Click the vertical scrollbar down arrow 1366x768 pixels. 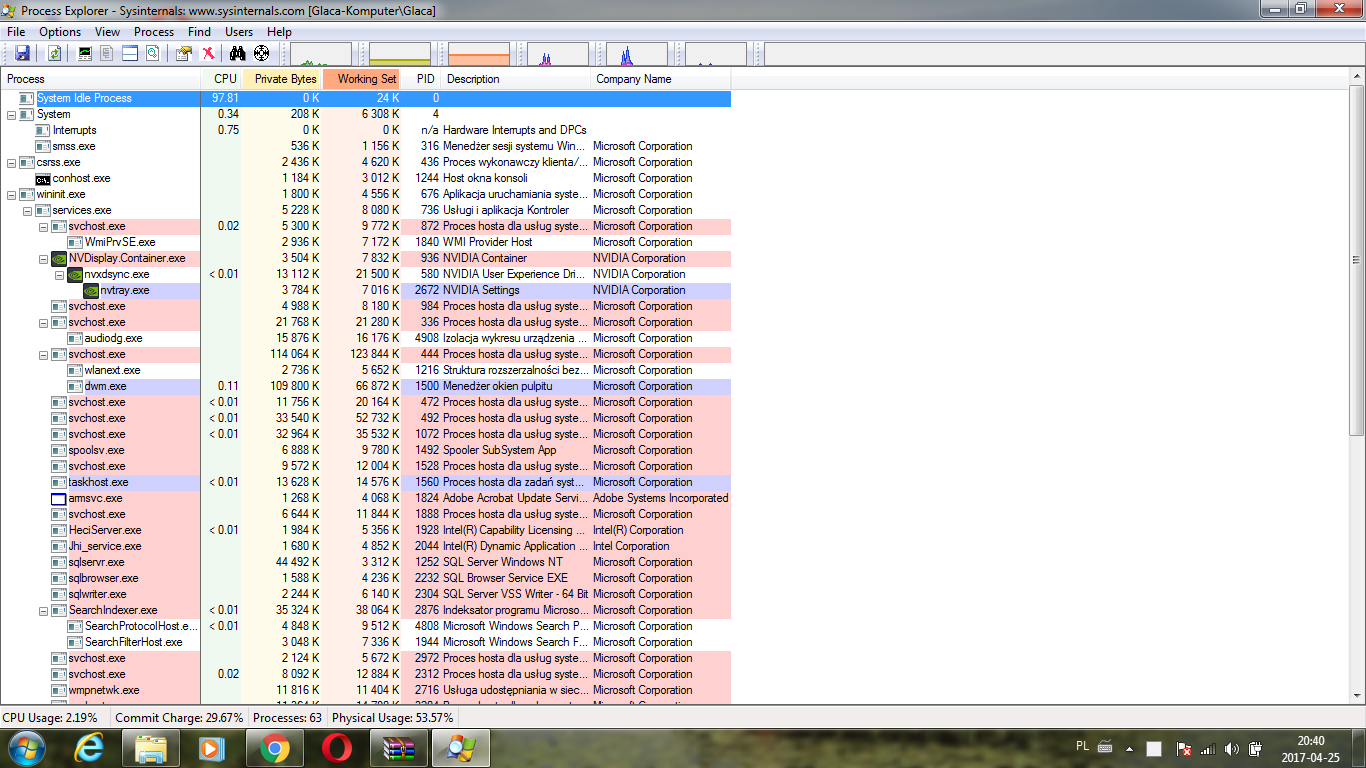coord(1357,695)
